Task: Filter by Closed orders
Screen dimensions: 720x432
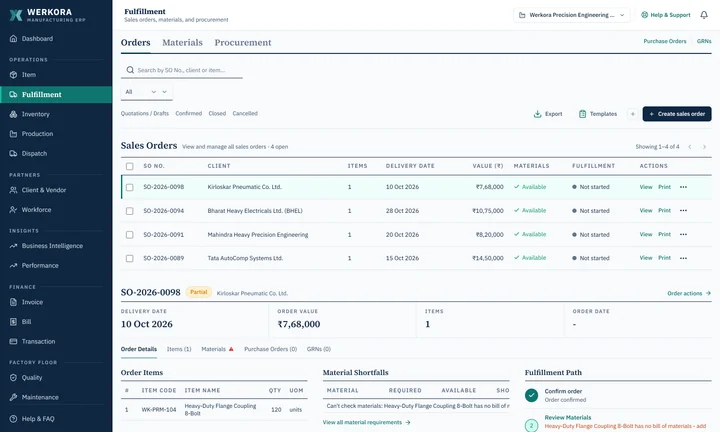Action: tap(217, 113)
